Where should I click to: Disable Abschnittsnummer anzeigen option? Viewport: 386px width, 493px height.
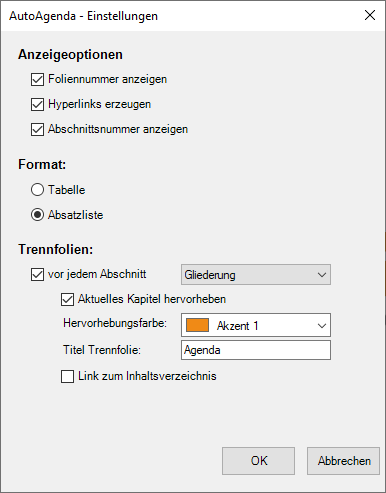pos(37,130)
